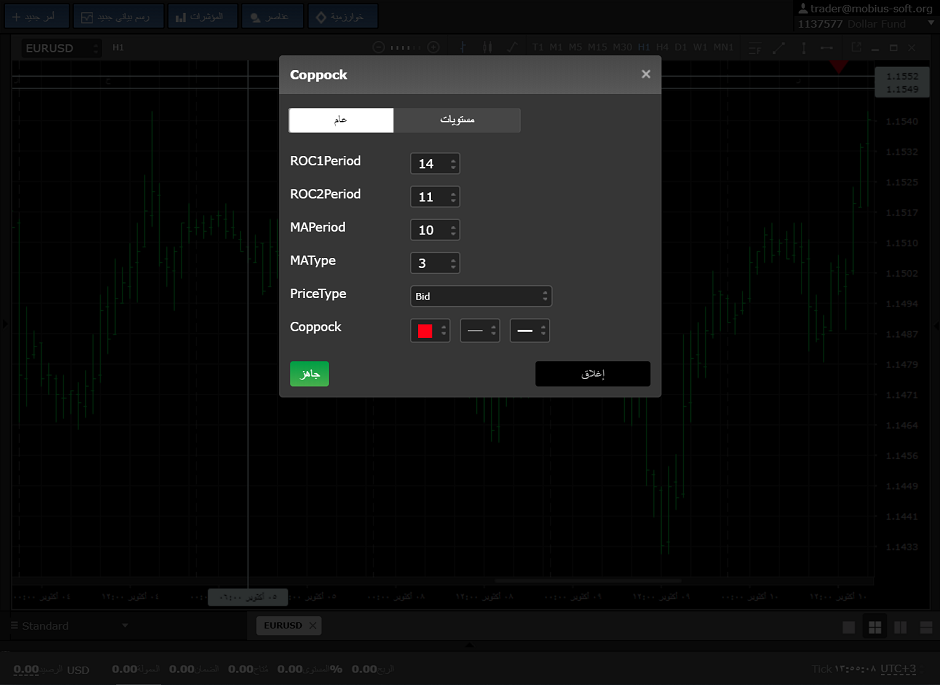Click the trader@mobius-soft.org account label
Viewport: 940px width, 685px height.
[x=871, y=8]
